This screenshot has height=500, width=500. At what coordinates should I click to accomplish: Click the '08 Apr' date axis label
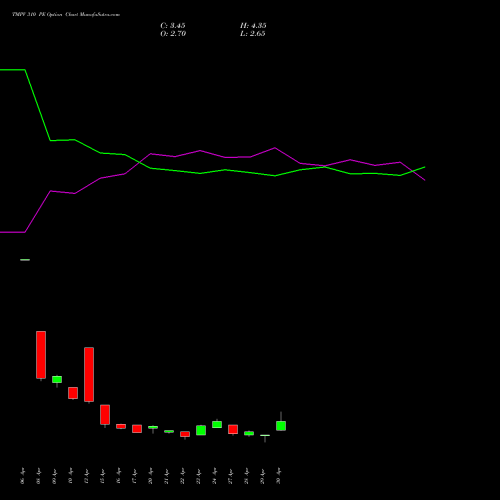pyautogui.click(x=38, y=476)
